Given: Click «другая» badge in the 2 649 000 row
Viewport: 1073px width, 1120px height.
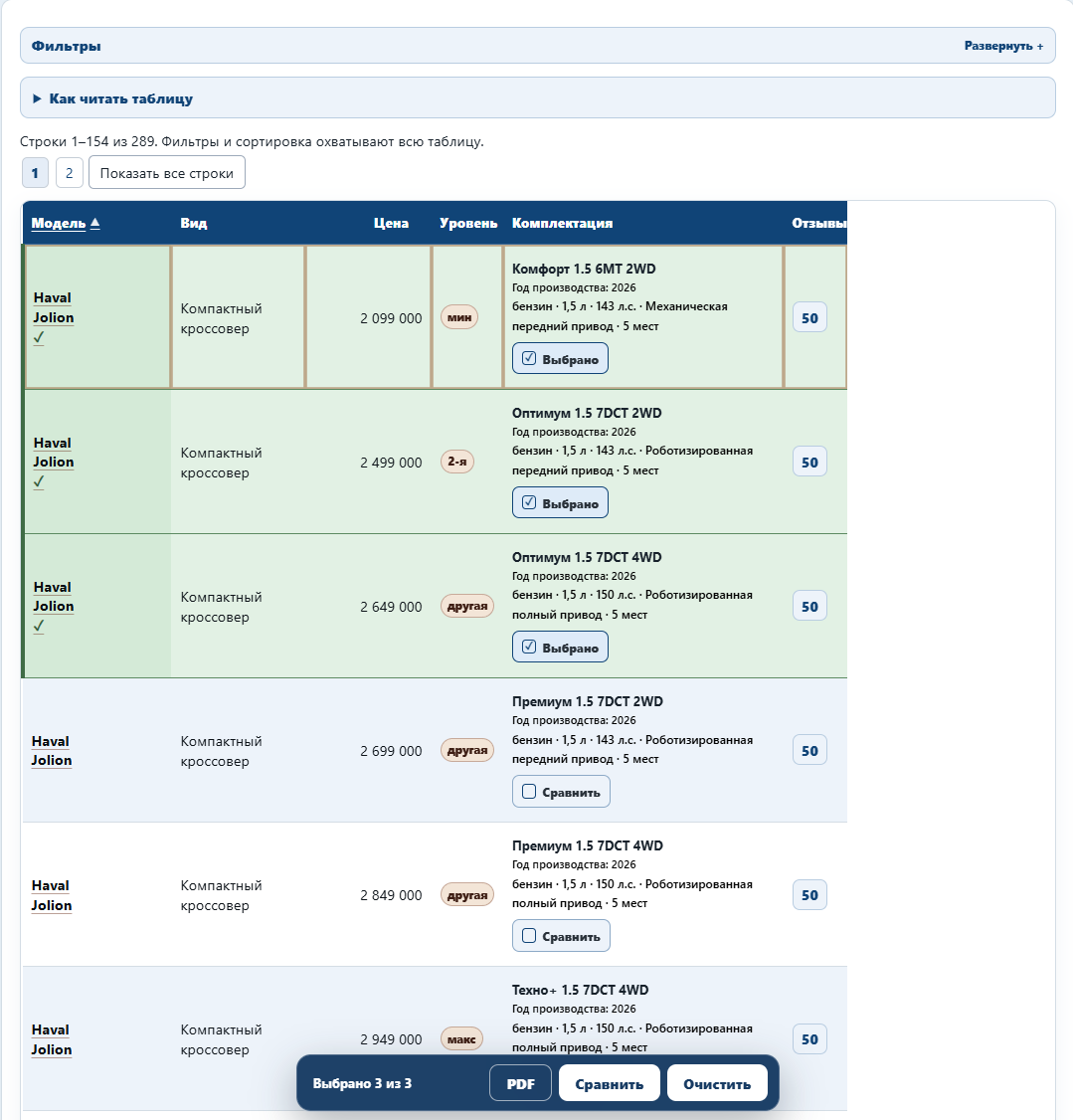Looking at the screenshot, I should [x=467, y=606].
